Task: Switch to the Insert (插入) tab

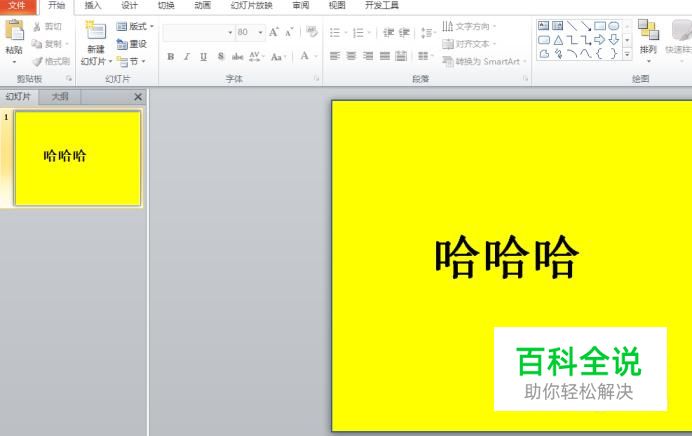Action: pyautogui.click(x=93, y=5)
